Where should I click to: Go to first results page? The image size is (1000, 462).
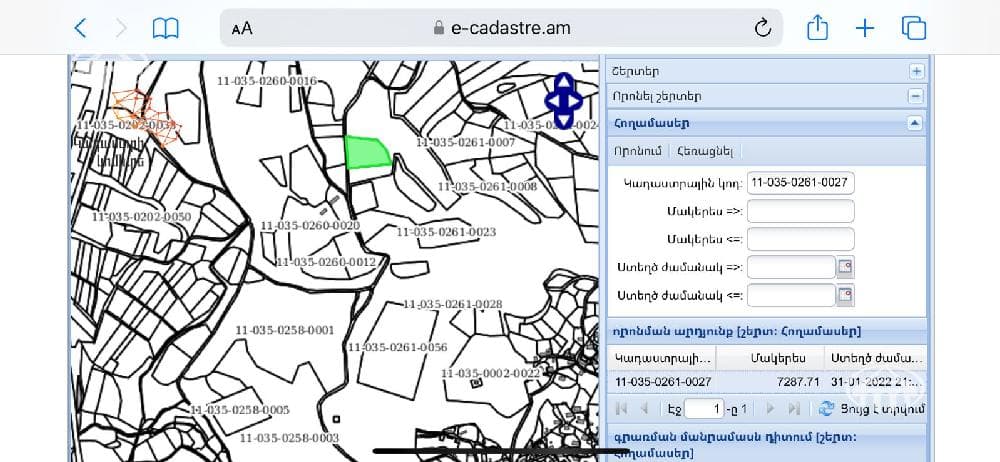click(621, 408)
